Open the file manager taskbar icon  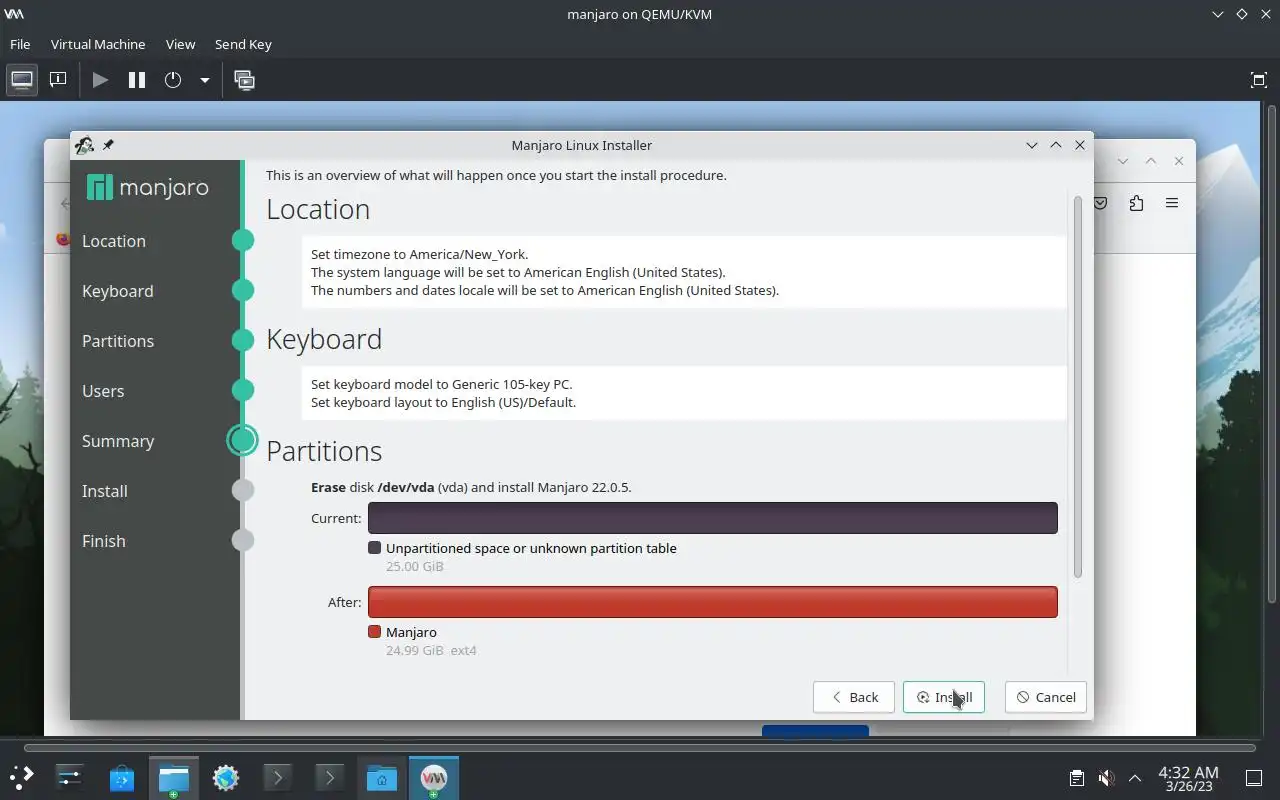(x=174, y=777)
